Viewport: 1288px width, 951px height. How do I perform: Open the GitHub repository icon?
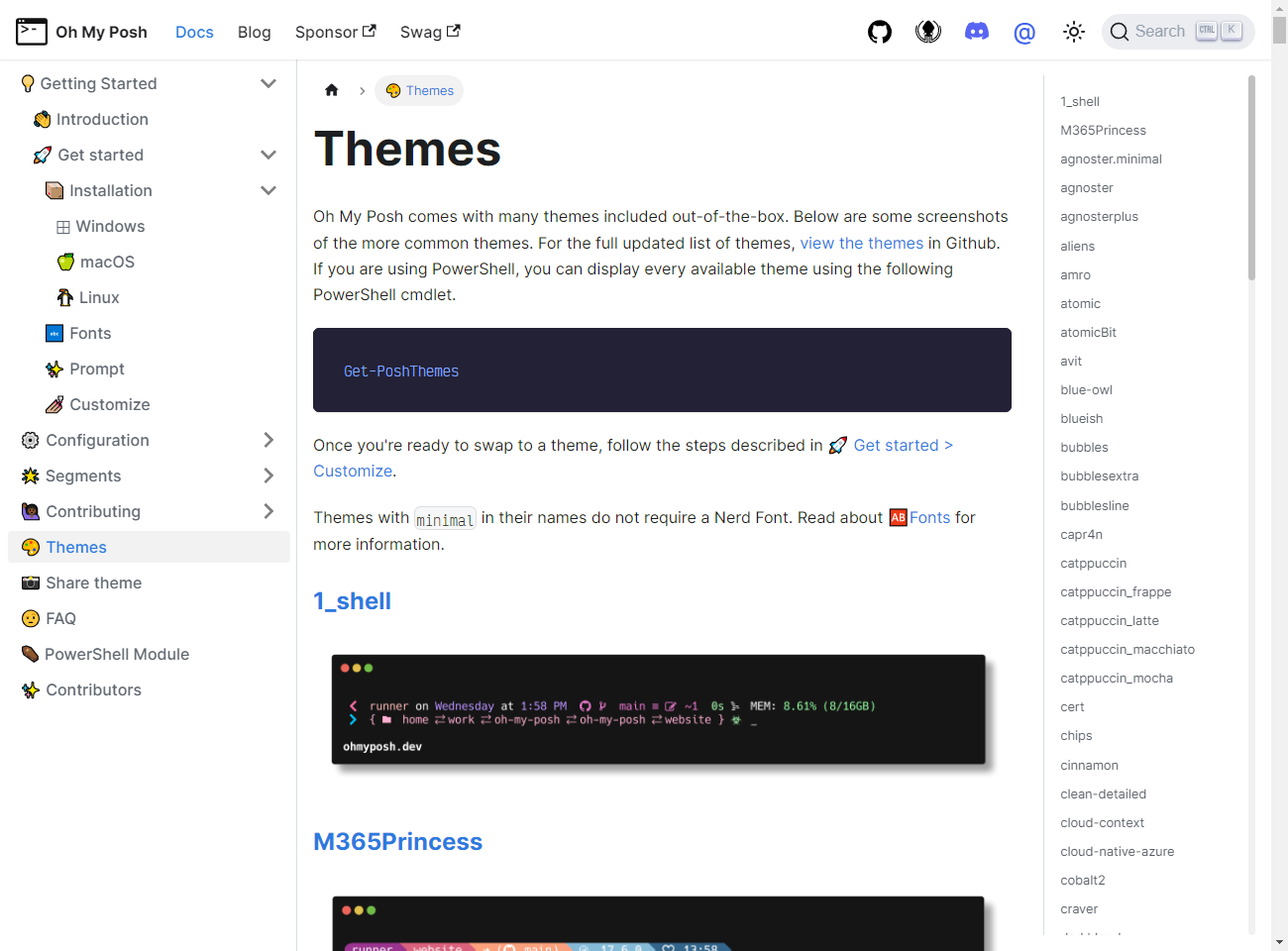click(879, 32)
